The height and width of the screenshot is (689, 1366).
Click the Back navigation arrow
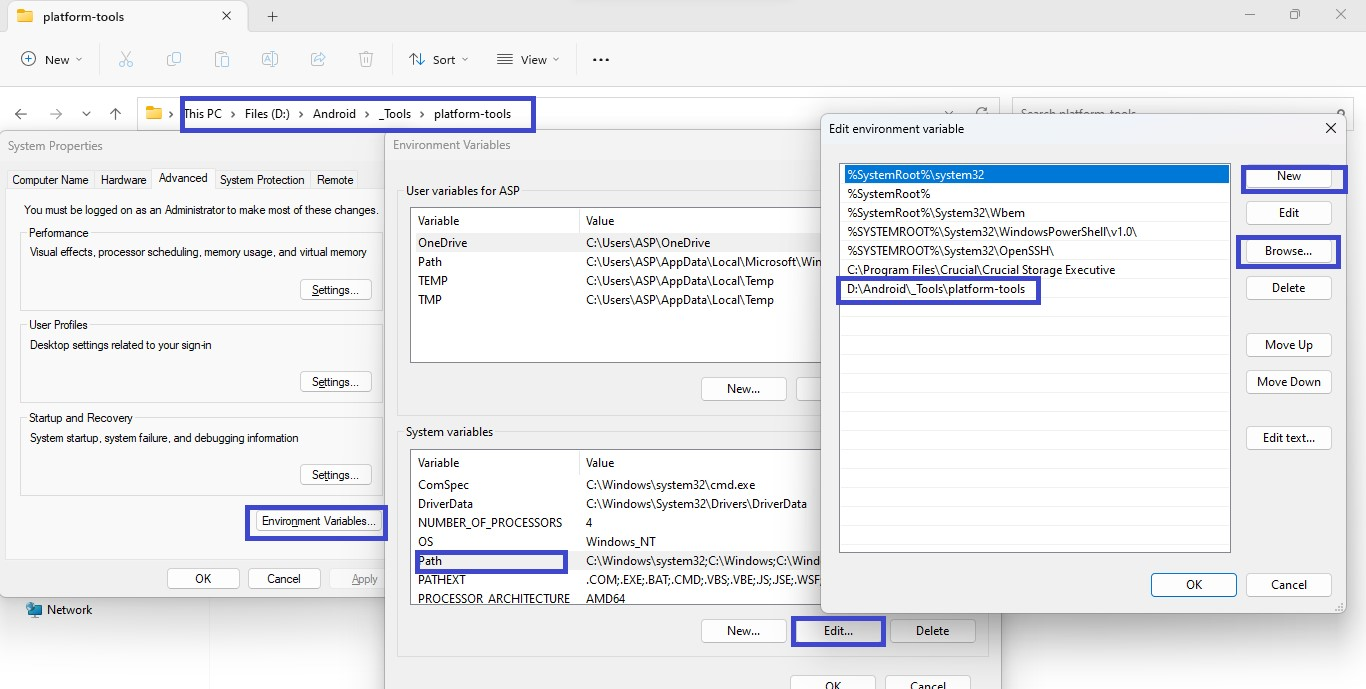[21, 114]
